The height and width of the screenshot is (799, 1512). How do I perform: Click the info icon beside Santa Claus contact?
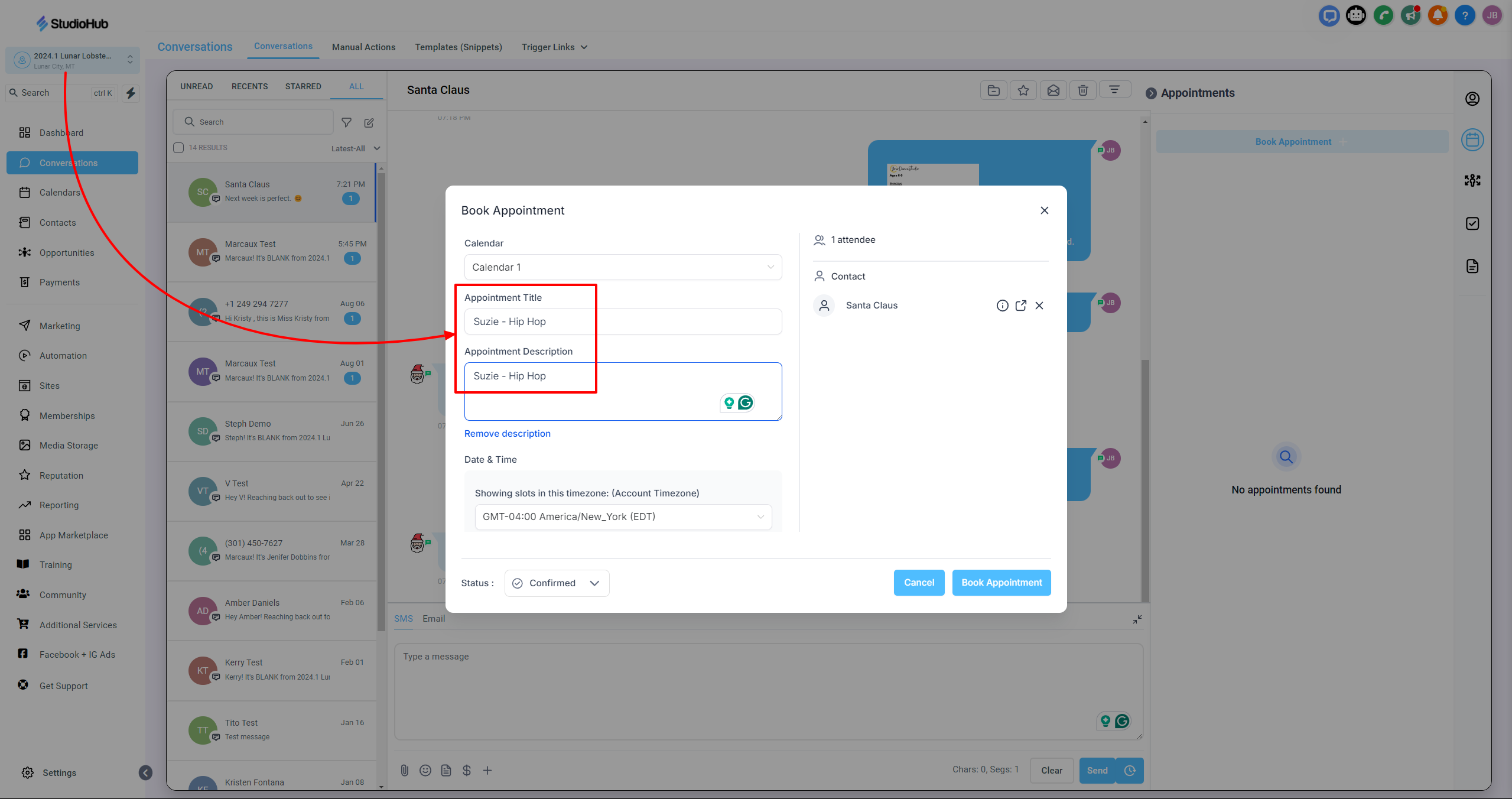(x=1002, y=306)
